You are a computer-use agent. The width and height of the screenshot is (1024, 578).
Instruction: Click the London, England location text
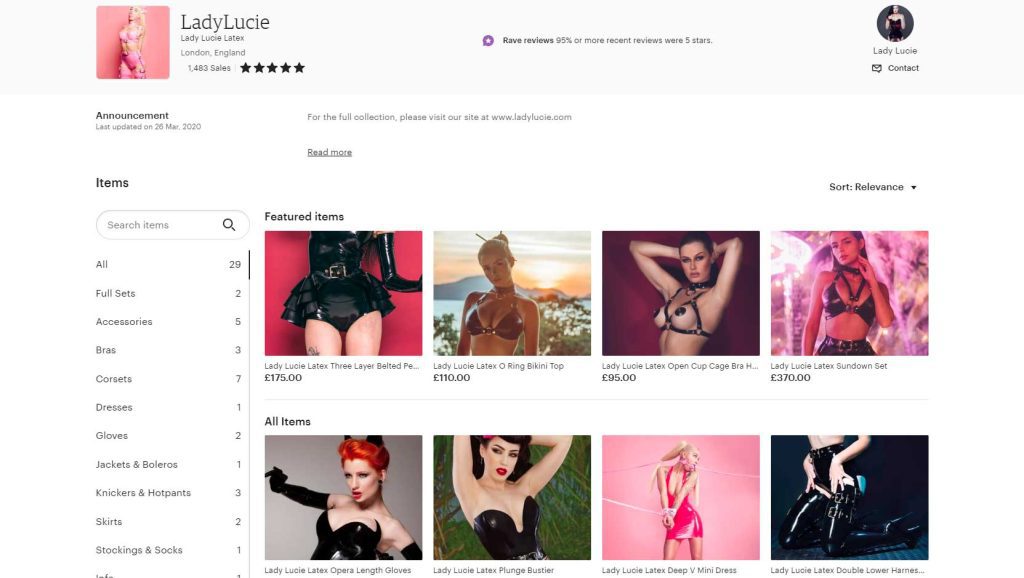pos(213,53)
